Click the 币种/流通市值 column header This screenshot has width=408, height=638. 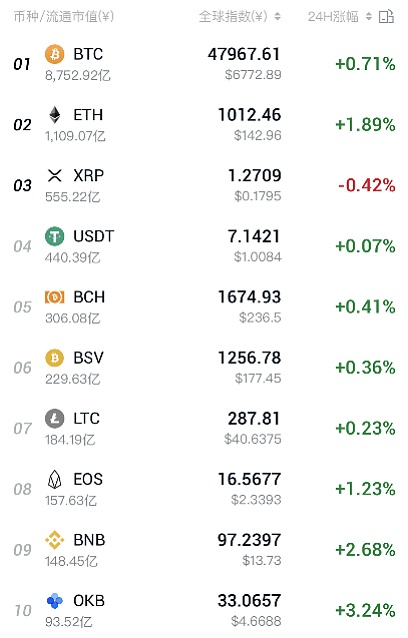click(64, 17)
